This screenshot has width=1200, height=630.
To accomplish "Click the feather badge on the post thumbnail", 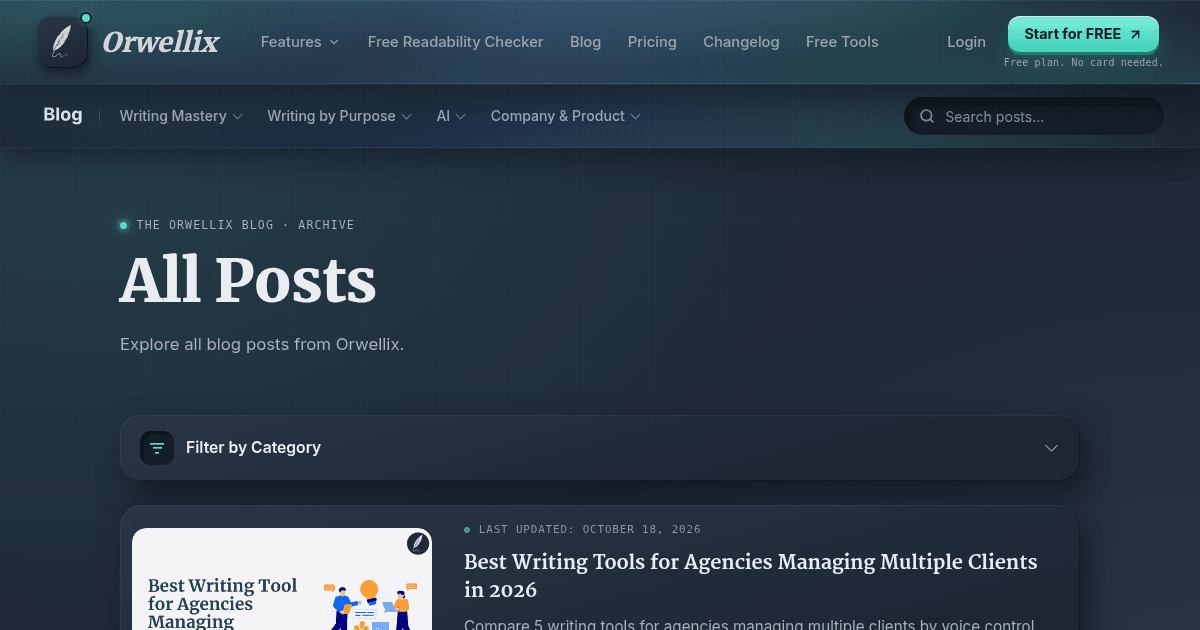I will (418, 543).
